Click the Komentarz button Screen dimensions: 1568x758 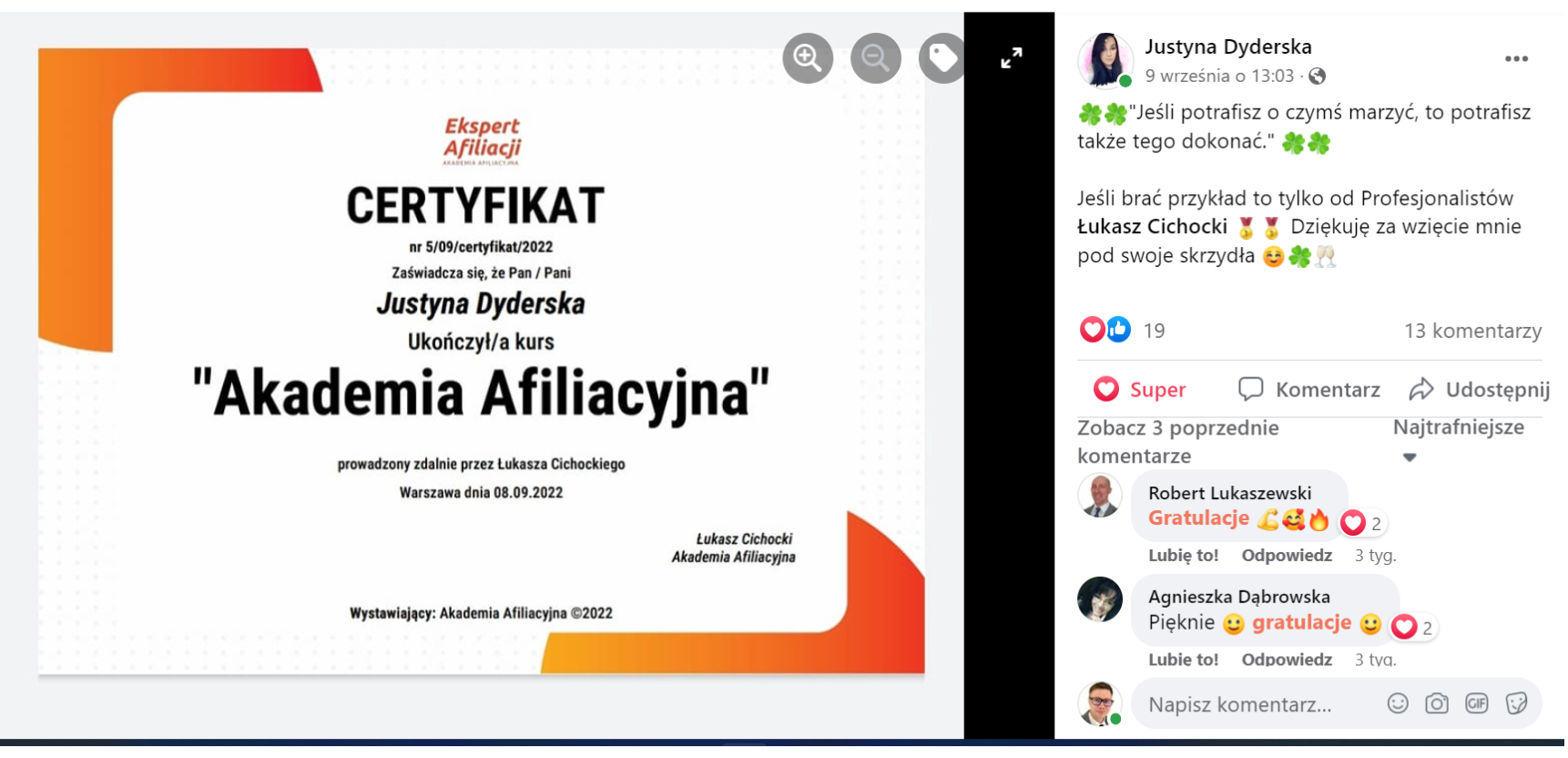[x=1309, y=390]
